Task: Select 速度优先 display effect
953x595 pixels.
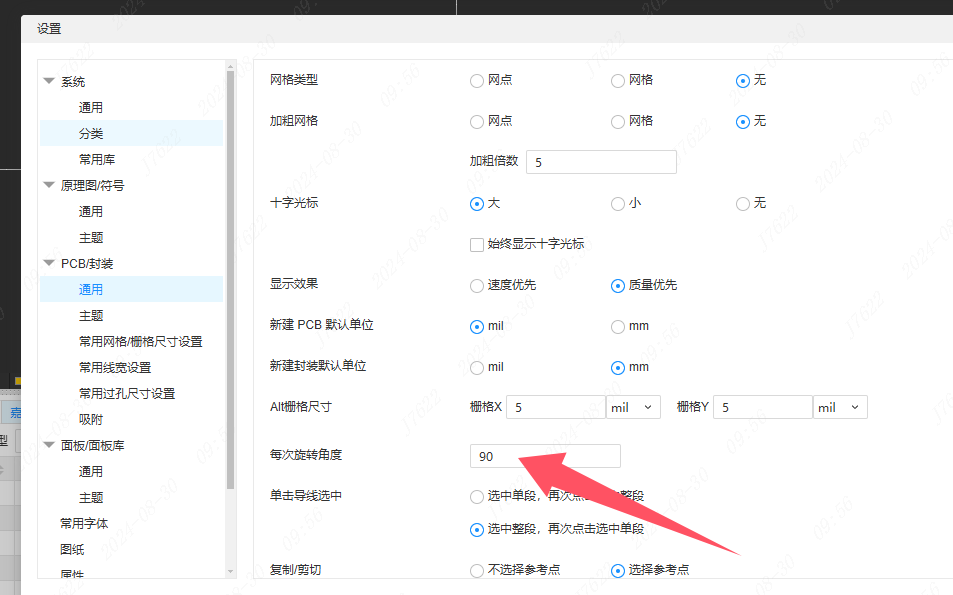Action: click(x=477, y=286)
